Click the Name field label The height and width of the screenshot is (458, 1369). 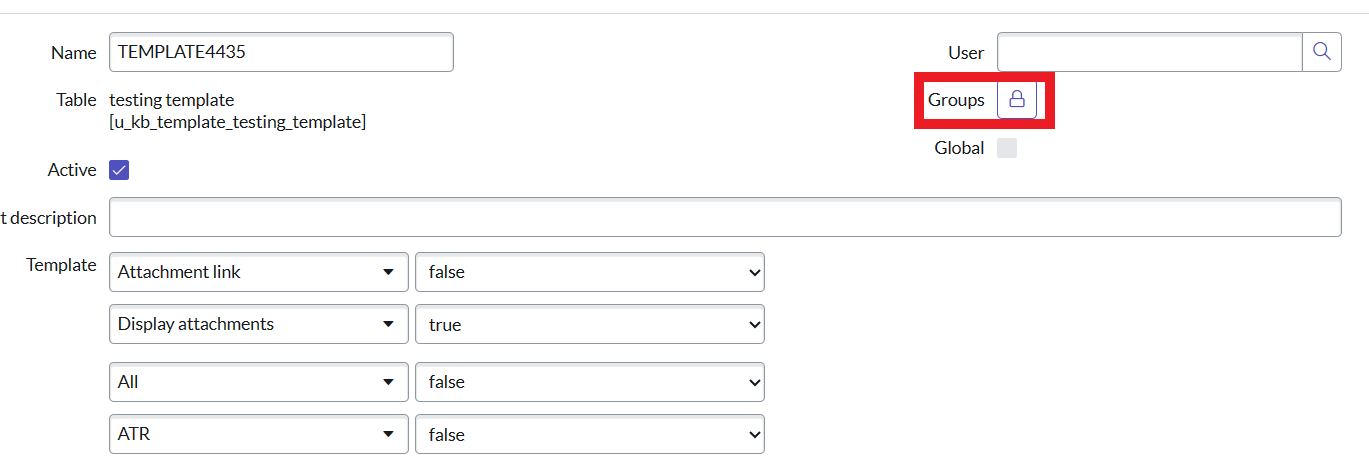click(73, 53)
